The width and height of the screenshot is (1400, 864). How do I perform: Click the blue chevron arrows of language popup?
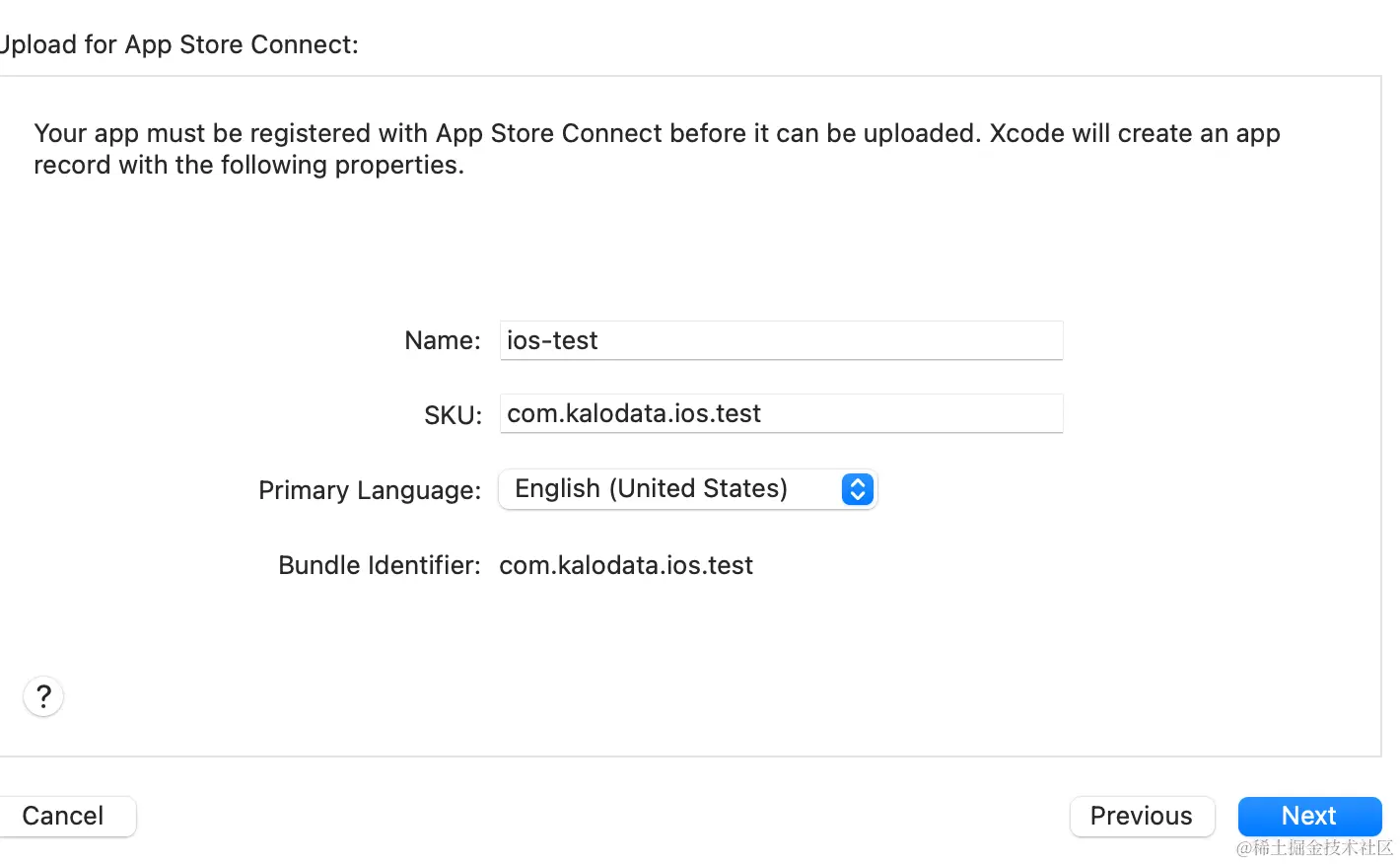click(857, 489)
